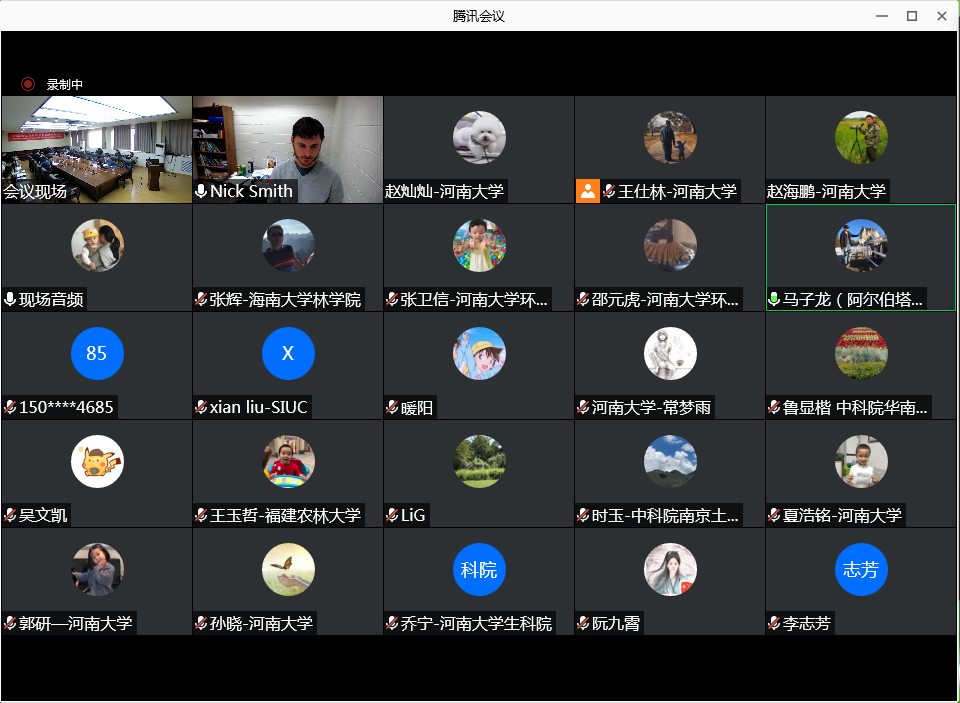Viewport: 960px width, 703px height.
Task: Click the muted mic icon beside xian liu-SIUC
Action: [201, 407]
